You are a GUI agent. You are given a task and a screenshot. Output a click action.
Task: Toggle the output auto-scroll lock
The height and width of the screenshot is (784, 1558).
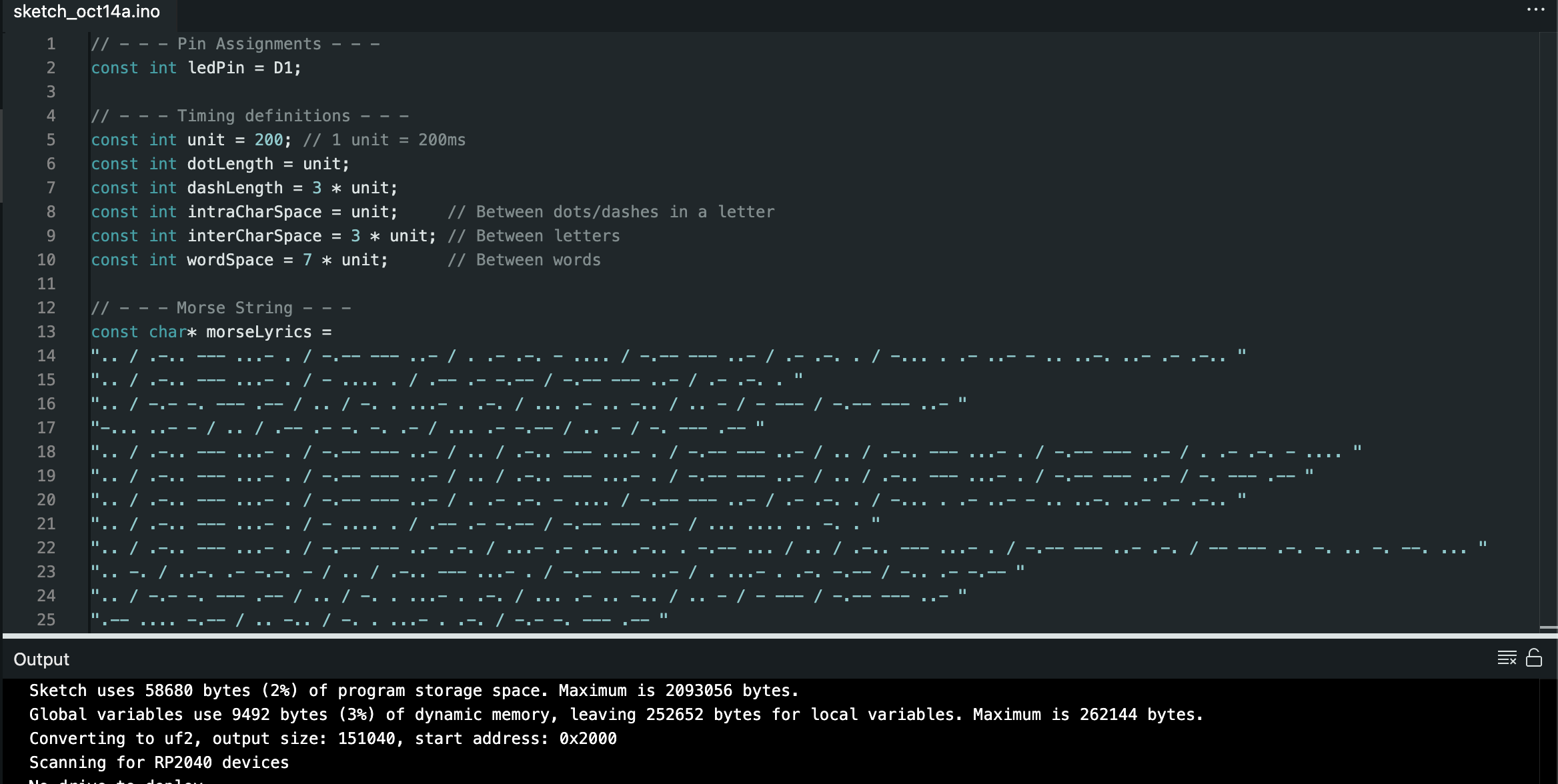(1534, 658)
